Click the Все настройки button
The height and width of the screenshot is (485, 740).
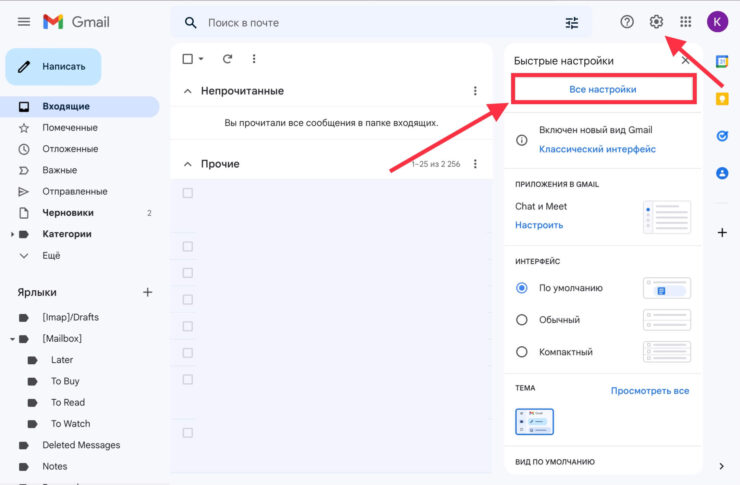(x=603, y=89)
